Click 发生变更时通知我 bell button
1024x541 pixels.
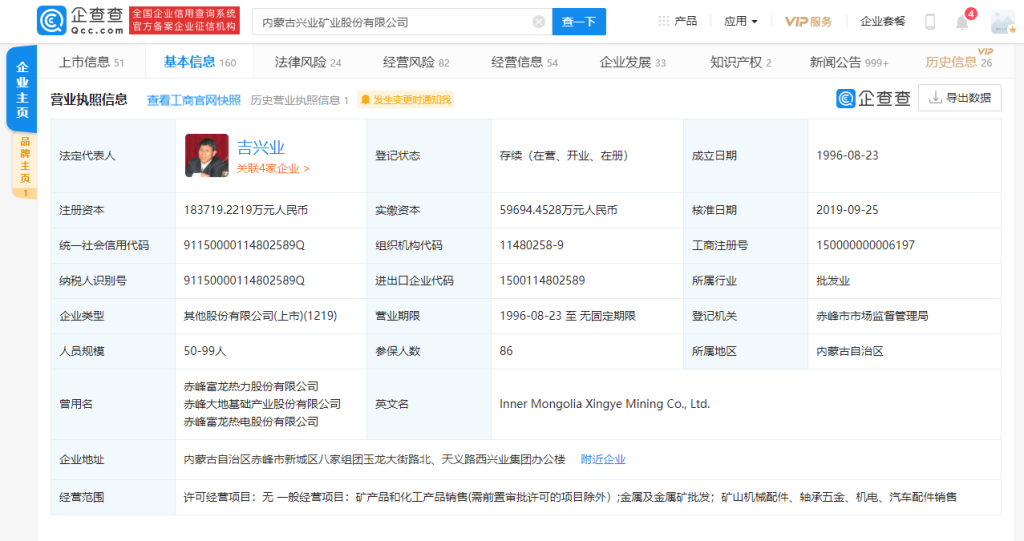point(406,100)
